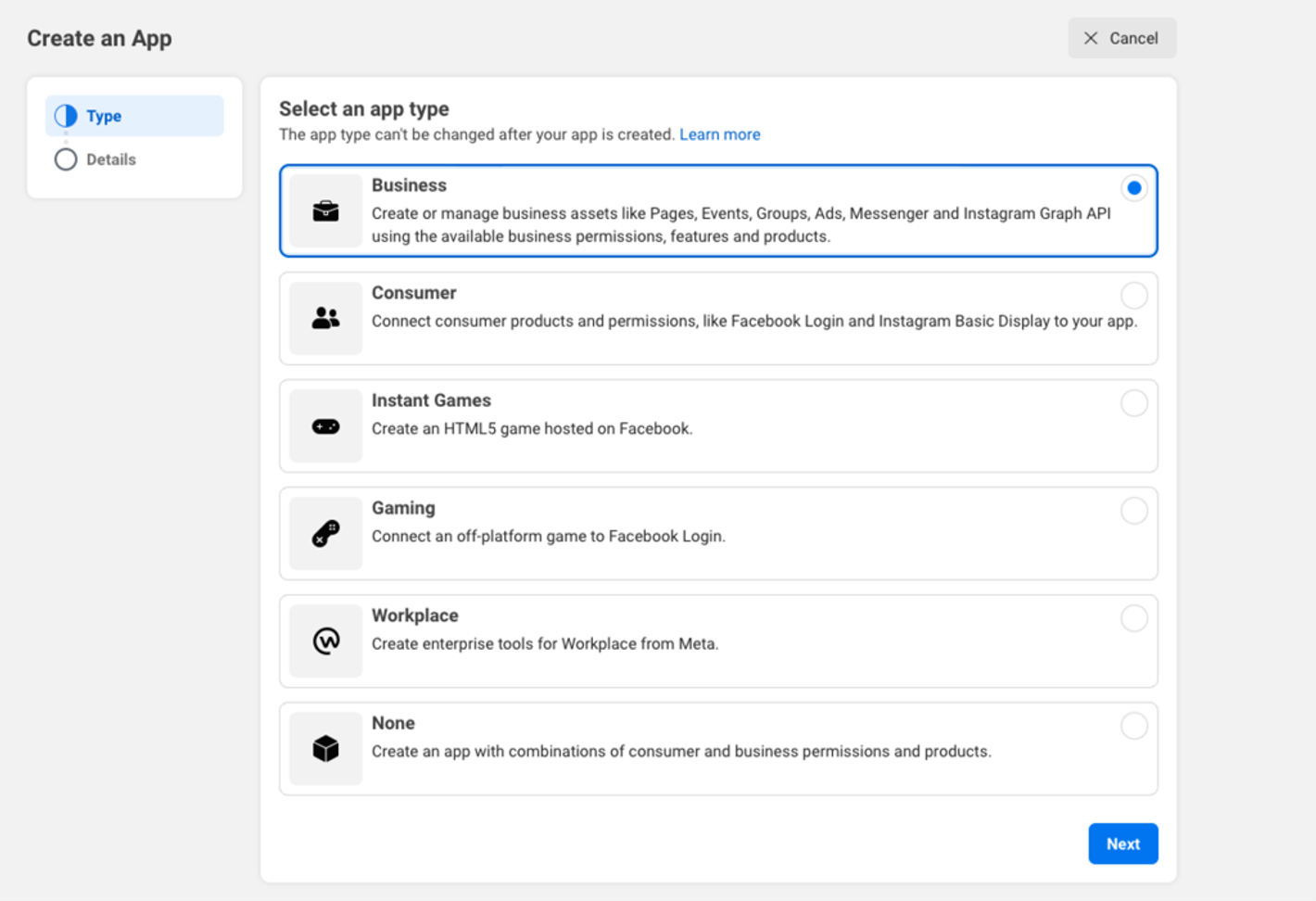Image resolution: width=1316 pixels, height=901 pixels.
Task: Click the None cube icon
Action: (325, 748)
